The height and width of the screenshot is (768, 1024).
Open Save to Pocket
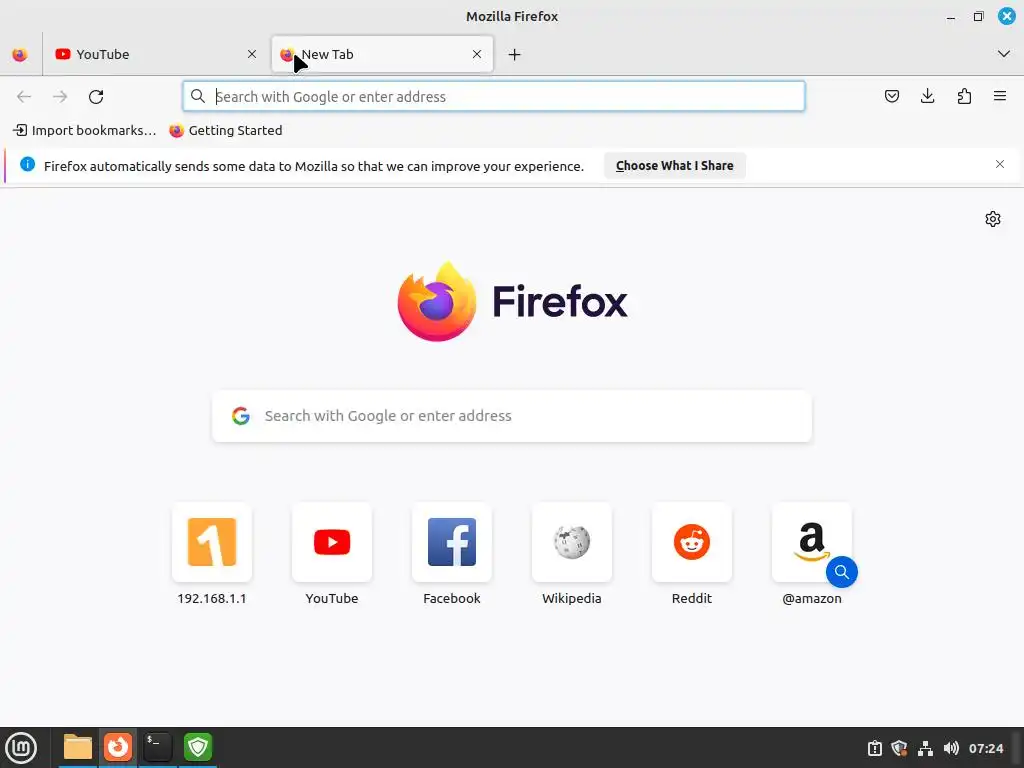(891, 97)
